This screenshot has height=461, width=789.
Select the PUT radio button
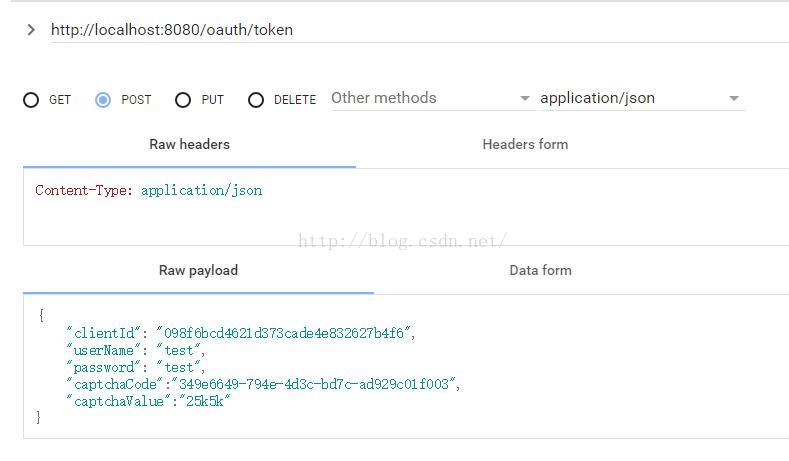pos(183,100)
